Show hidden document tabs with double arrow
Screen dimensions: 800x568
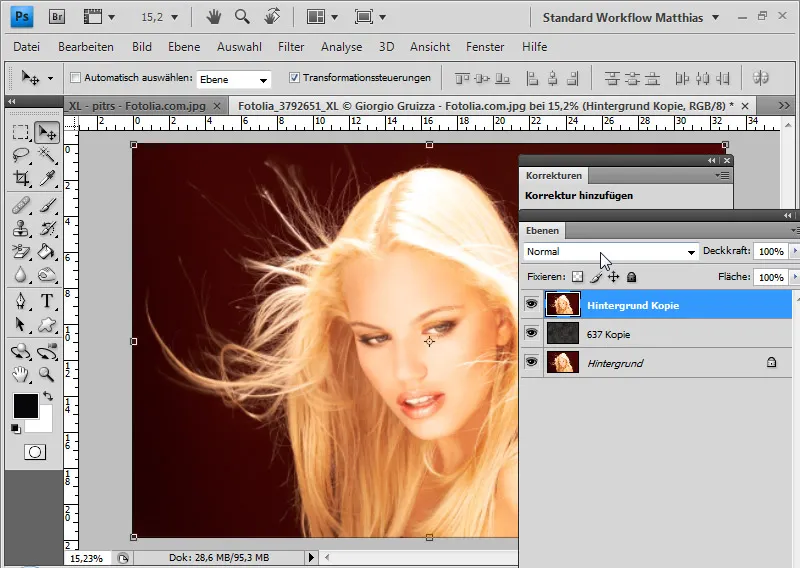click(x=784, y=106)
